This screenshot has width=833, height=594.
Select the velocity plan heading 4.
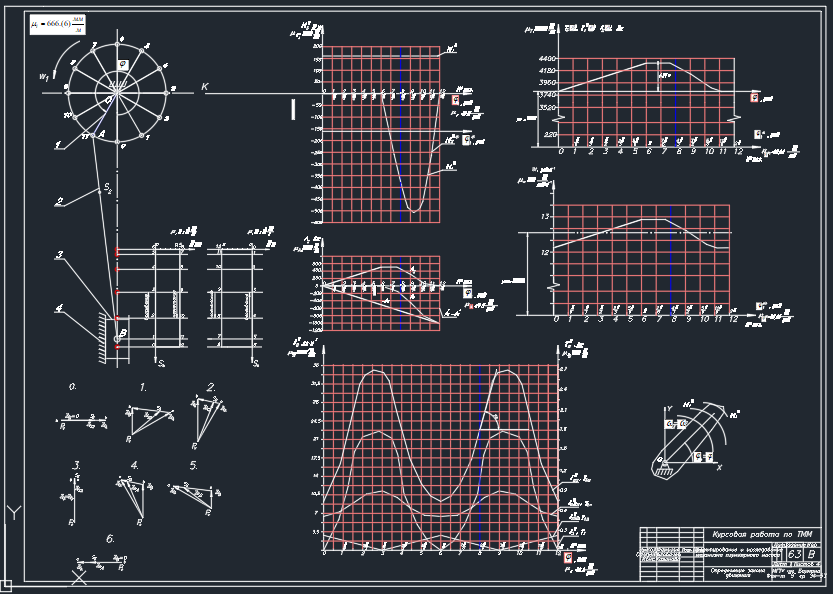[135, 465]
